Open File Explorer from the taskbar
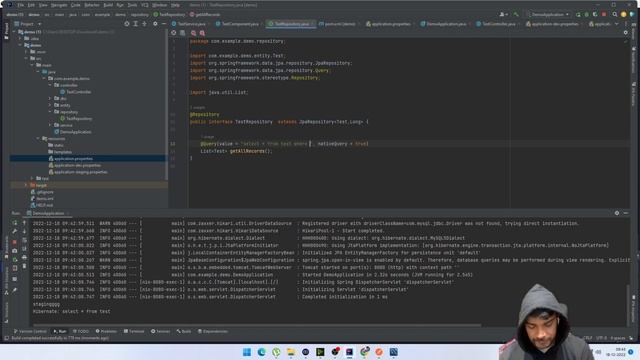This screenshot has width=640, height=360. (291, 352)
